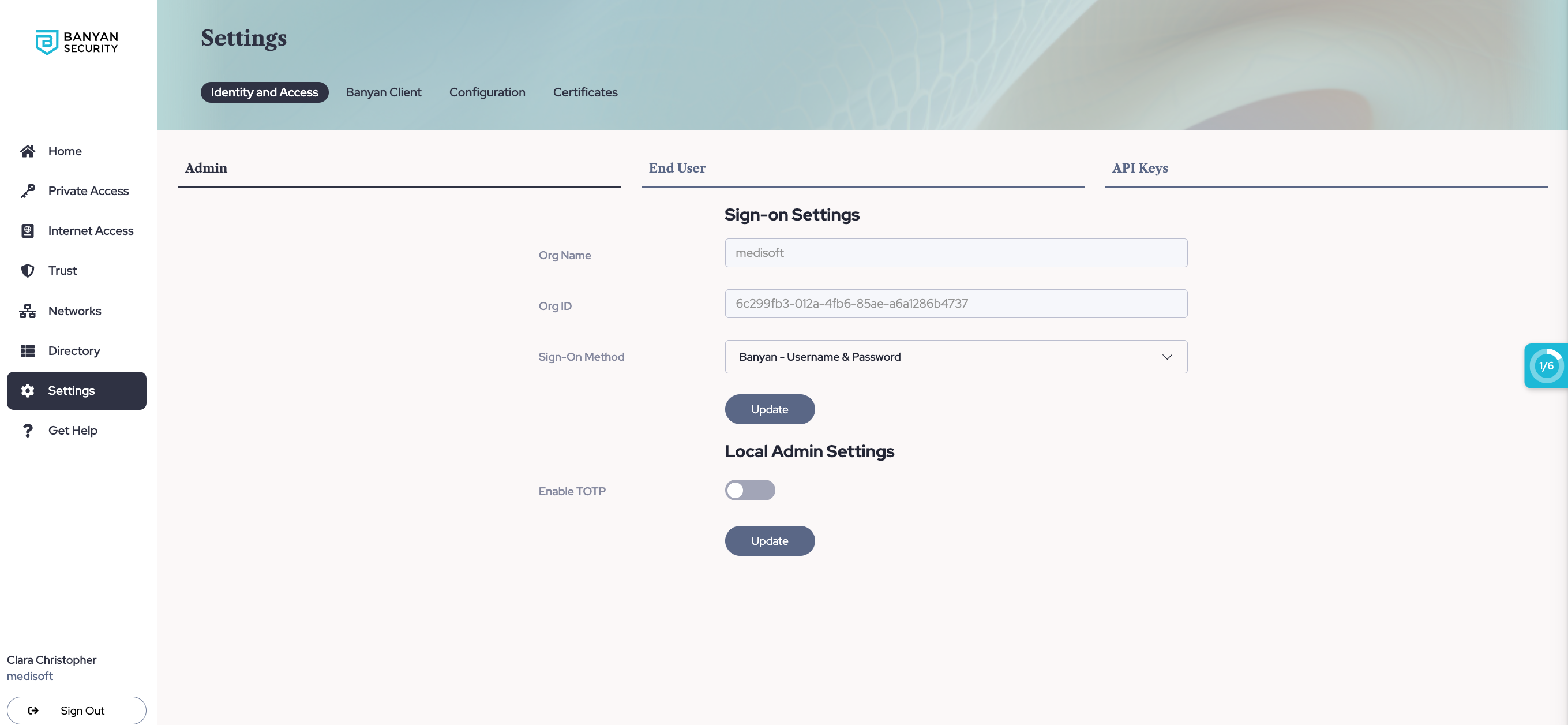Click the dropdown chevron arrow for Sign-On Method

(x=1166, y=357)
